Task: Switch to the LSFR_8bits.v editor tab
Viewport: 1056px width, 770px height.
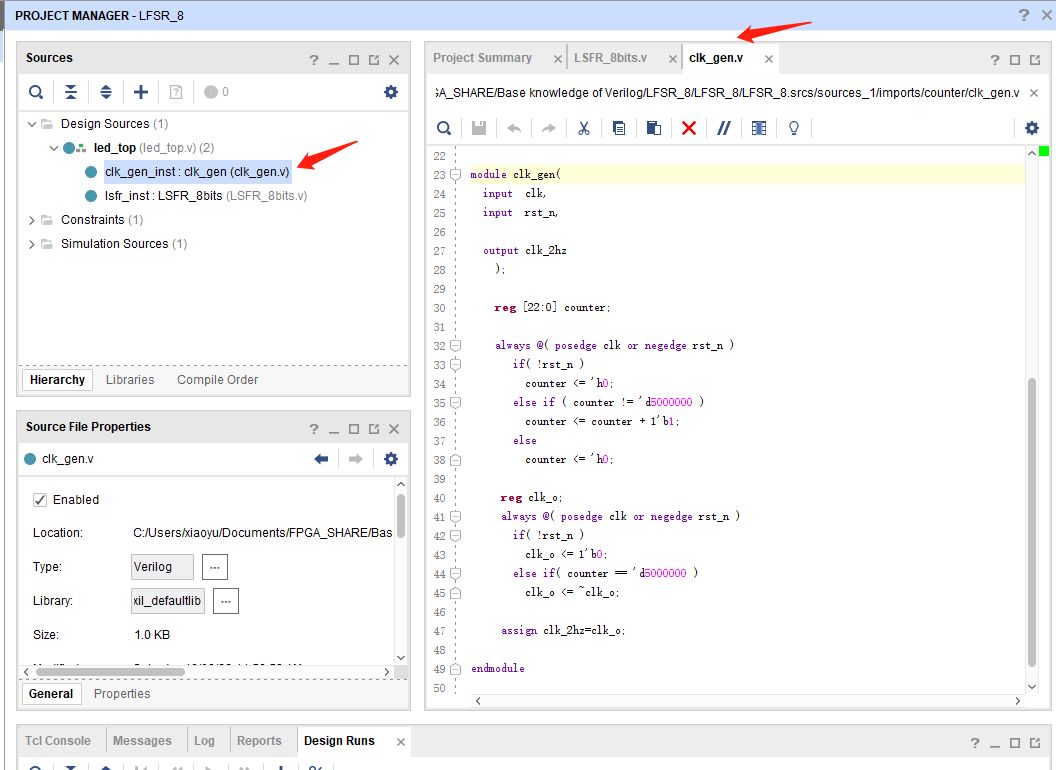Action: (610, 58)
